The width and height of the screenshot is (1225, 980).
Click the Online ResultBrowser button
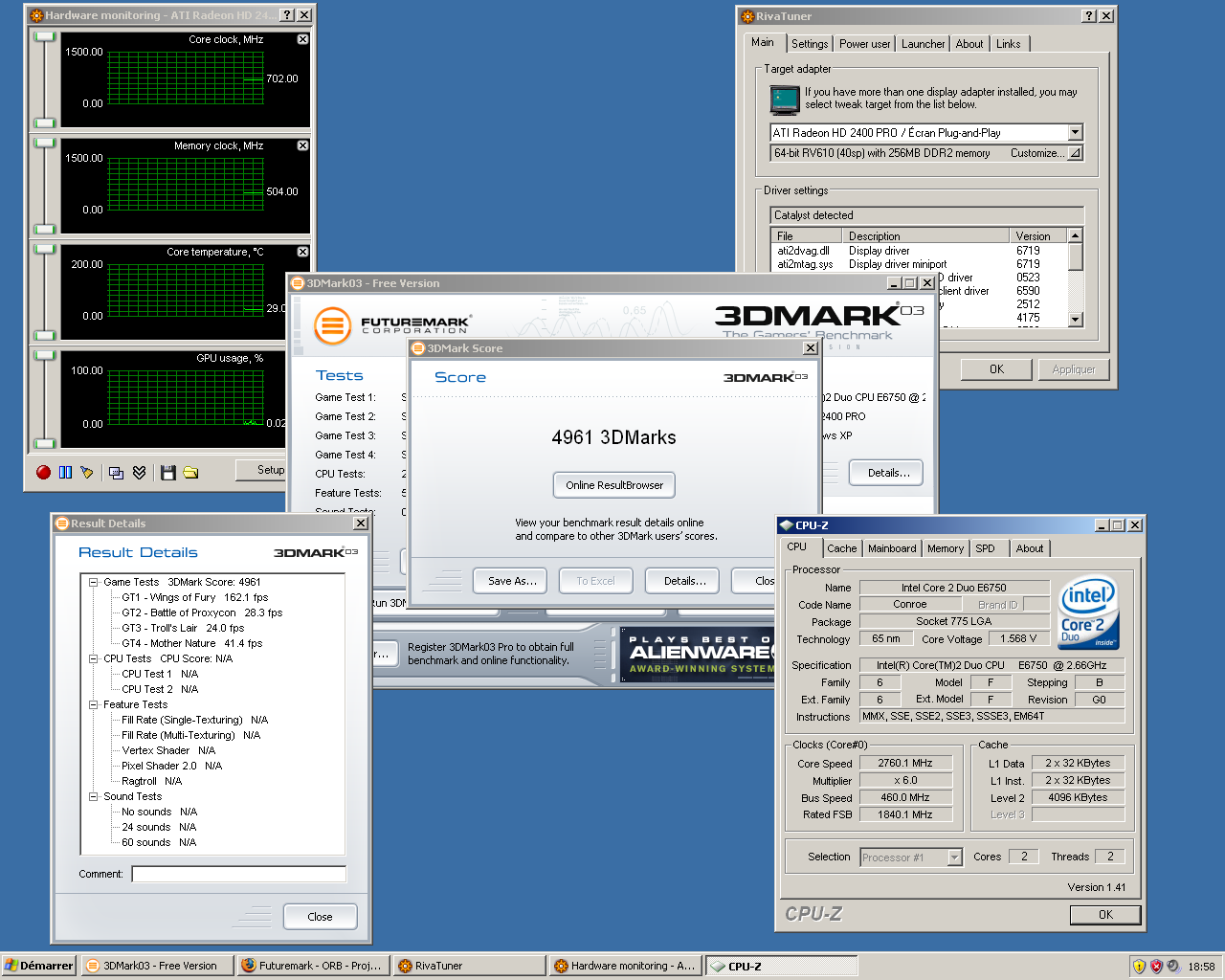point(614,485)
